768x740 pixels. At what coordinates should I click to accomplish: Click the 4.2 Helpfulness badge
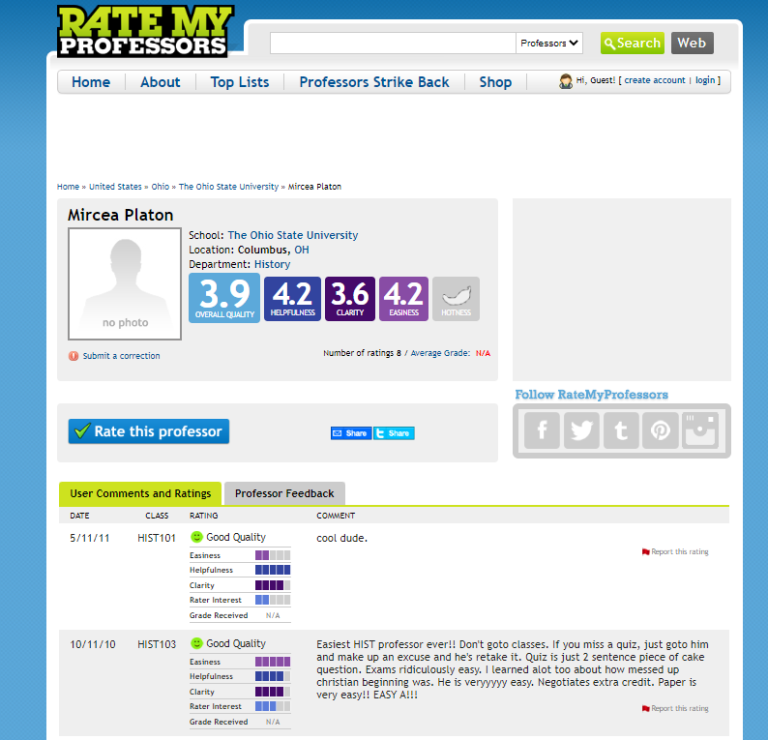pyautogui.click(x=292, y=299)
